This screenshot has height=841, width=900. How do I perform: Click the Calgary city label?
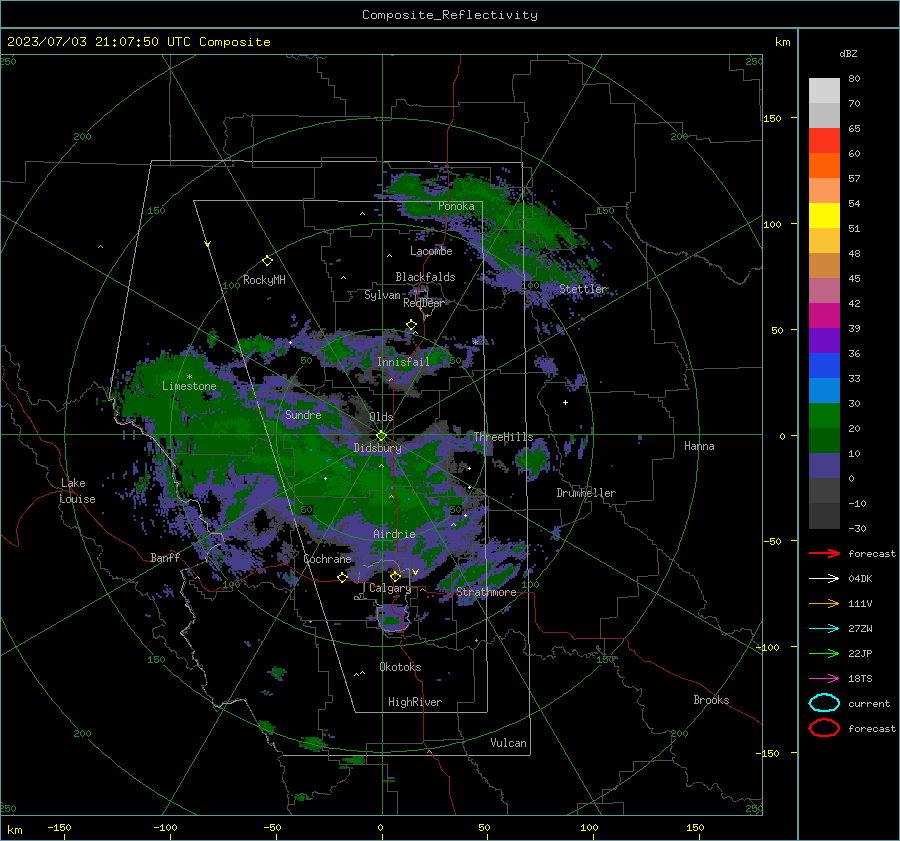(390, 588)
